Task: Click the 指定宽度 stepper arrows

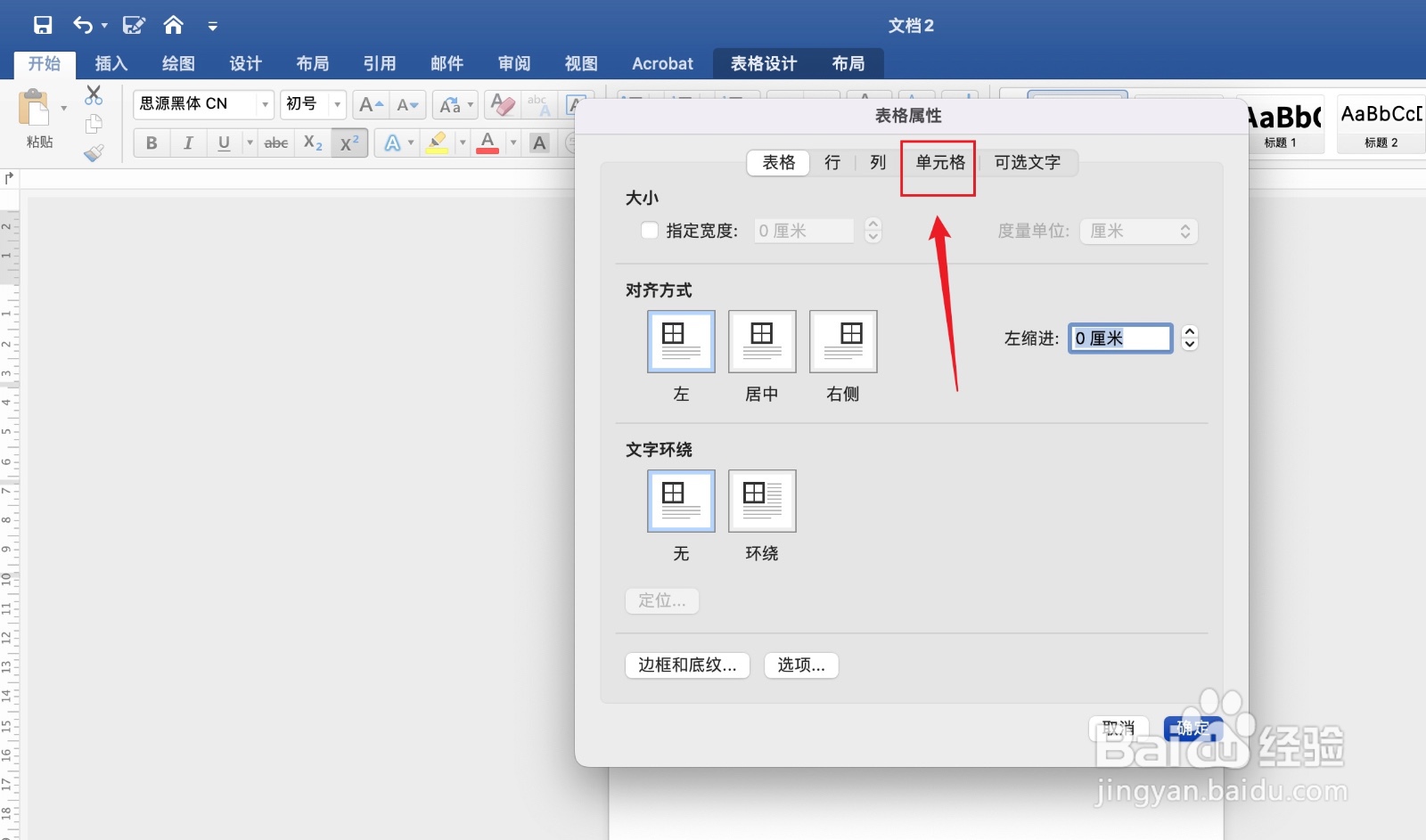Action: [x=873, y=231]
